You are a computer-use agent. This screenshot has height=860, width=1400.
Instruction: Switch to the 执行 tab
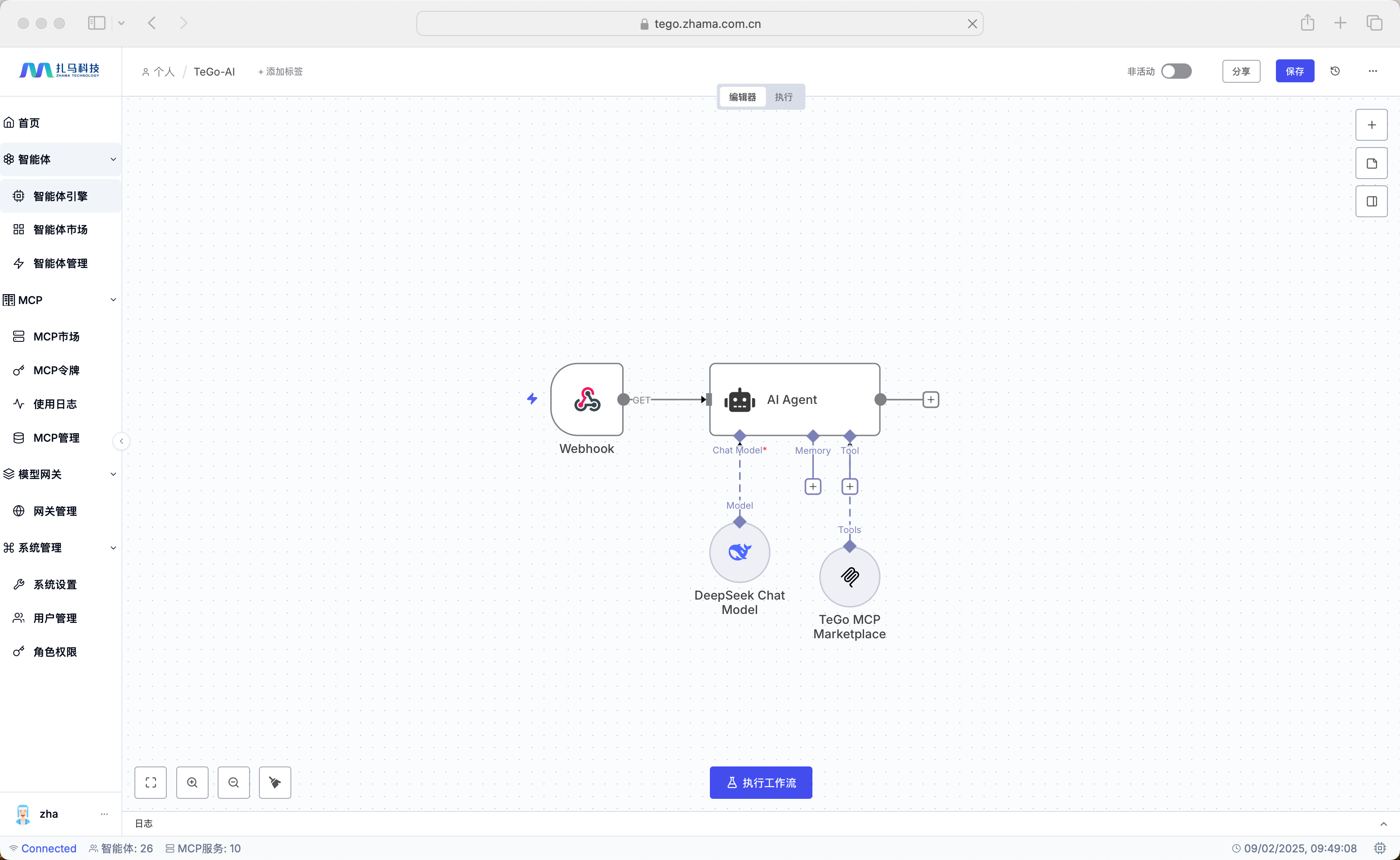[783, 97]
